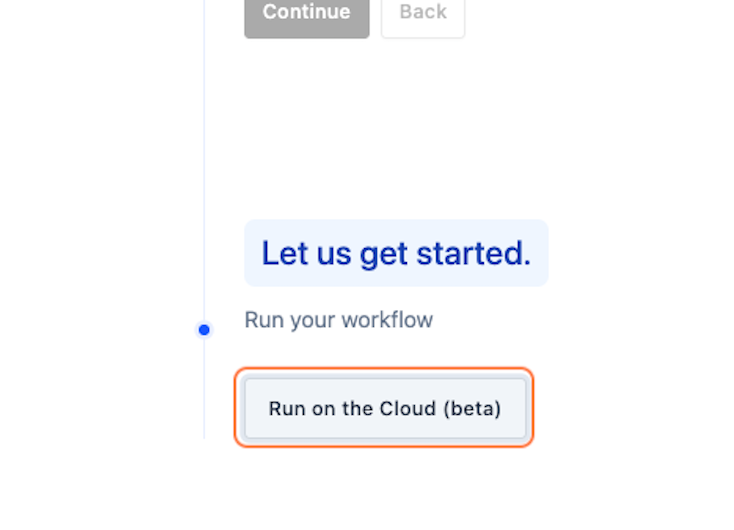Click the 'Let us get started.' banner
The width and height of the screenshot is (734, 530).
coord(396,253)
